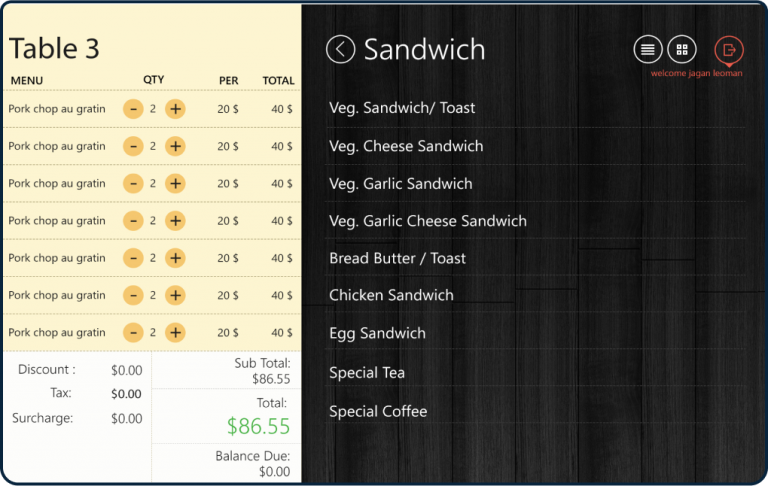Decrease quantity of first Pork chop row
Screen dimensions: 768x486
(x=133, y=109)
